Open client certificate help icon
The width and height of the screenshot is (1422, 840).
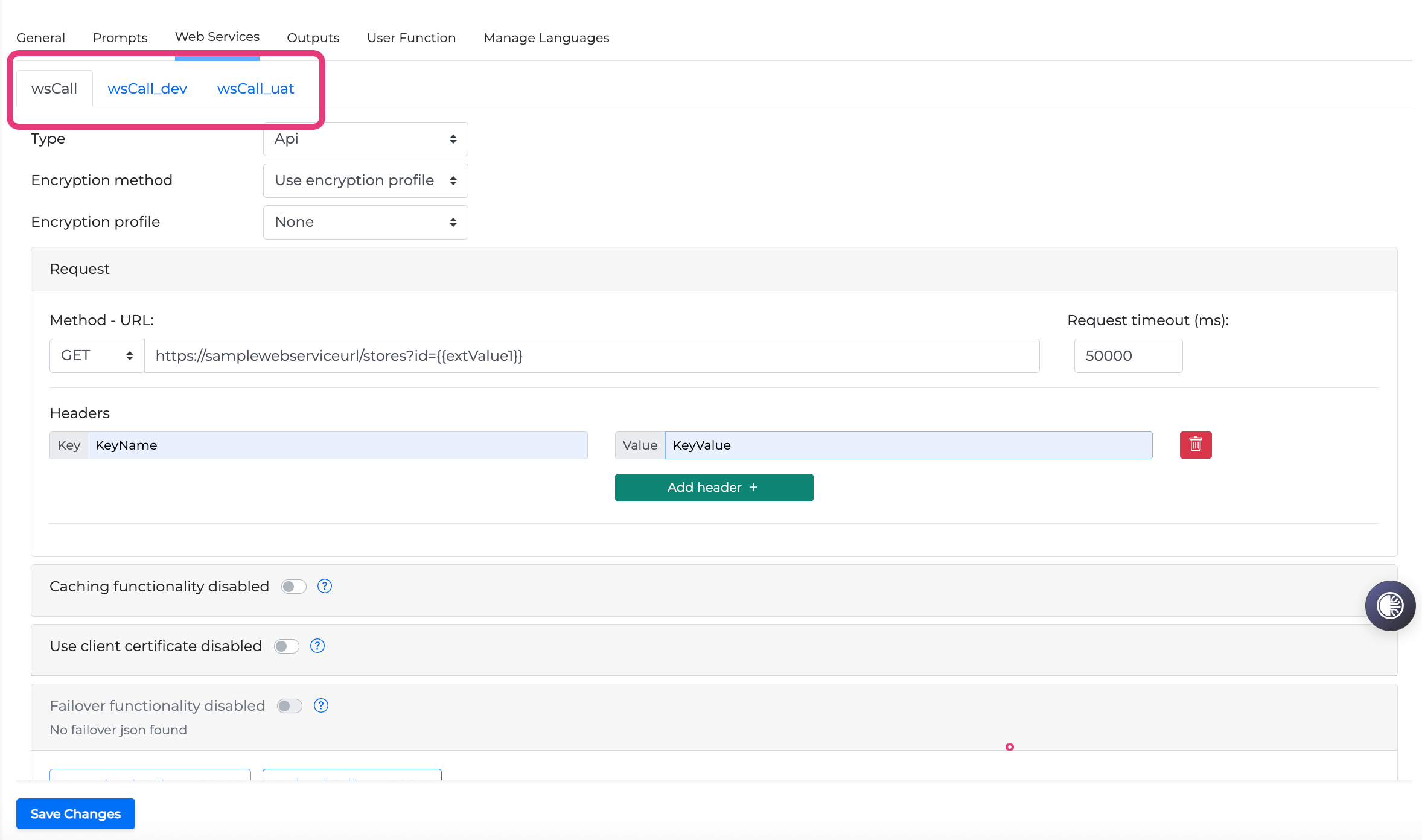[x=317, y=646]
